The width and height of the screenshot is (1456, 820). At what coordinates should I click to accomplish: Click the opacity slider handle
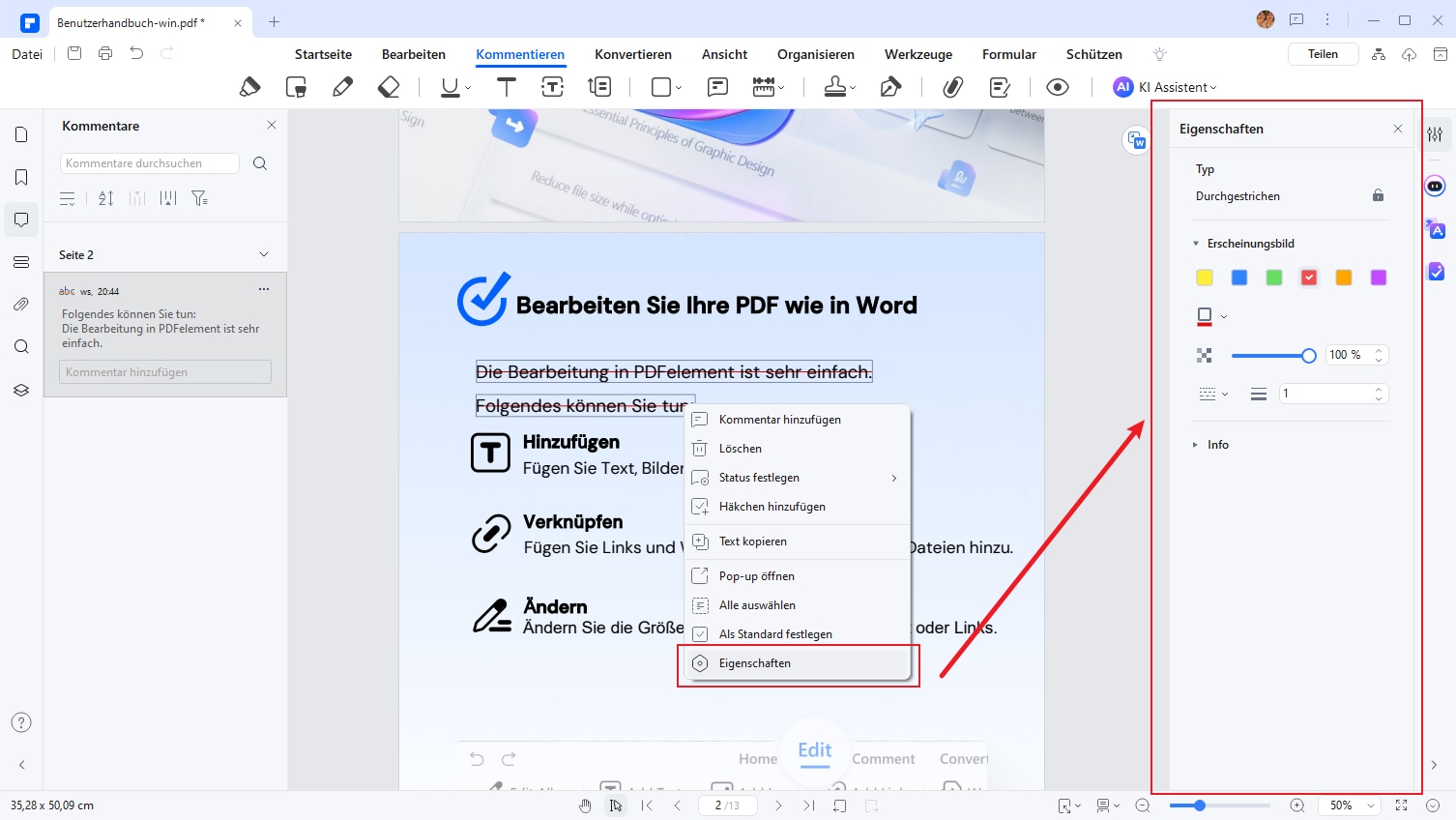(1309, 356)
